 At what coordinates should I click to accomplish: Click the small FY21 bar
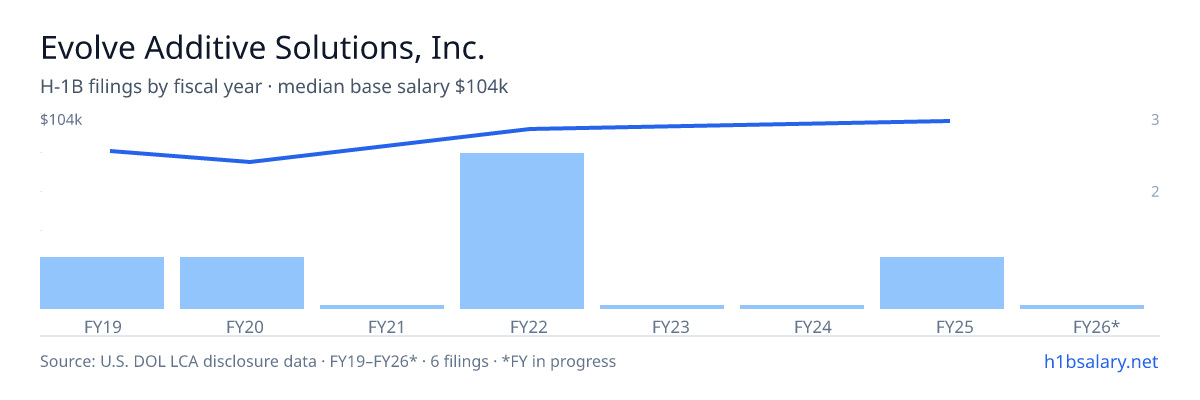pyautogui.click(x=382, y=307)
